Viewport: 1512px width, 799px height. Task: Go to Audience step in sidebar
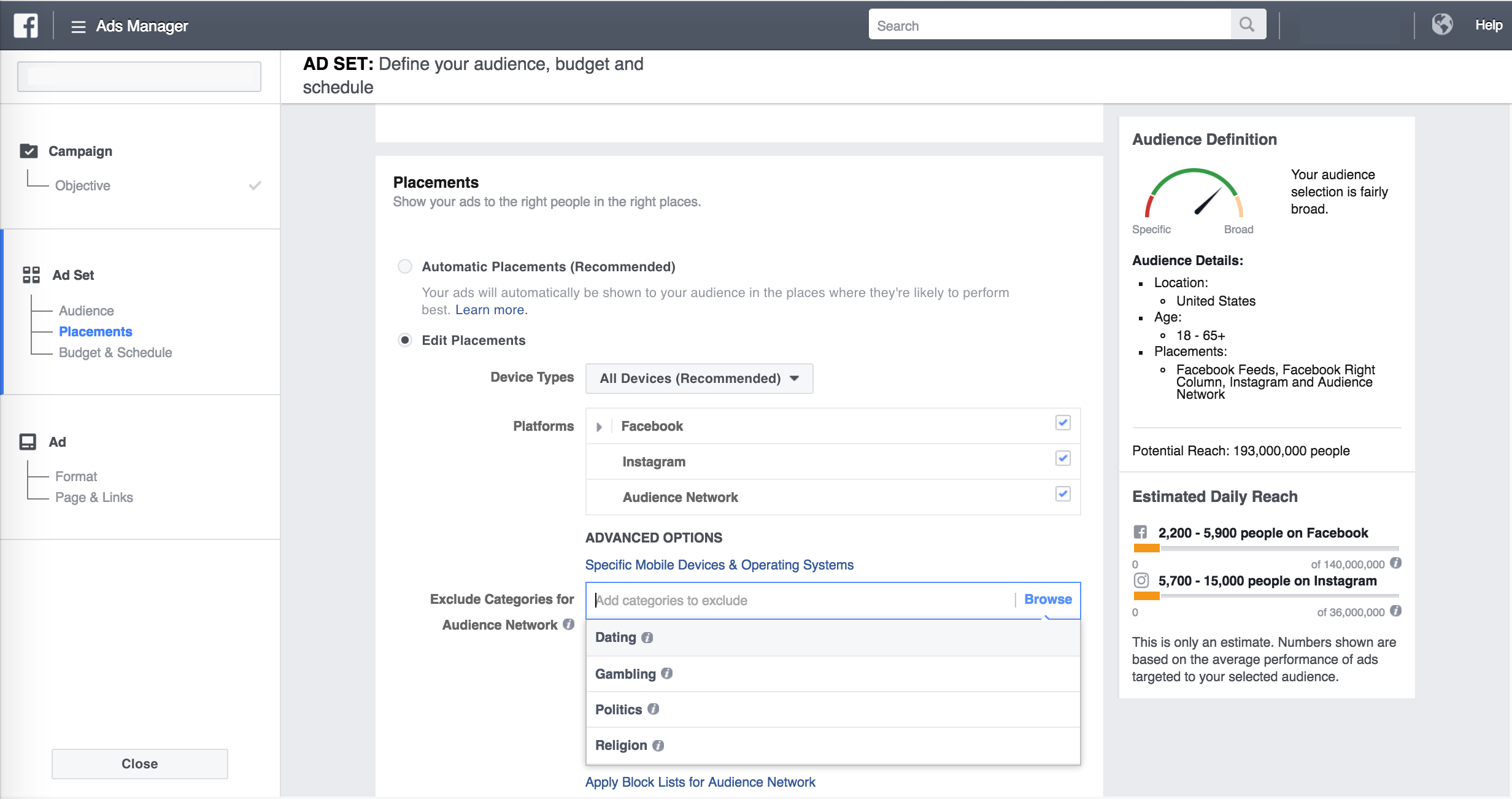click(x=86, y=311)
